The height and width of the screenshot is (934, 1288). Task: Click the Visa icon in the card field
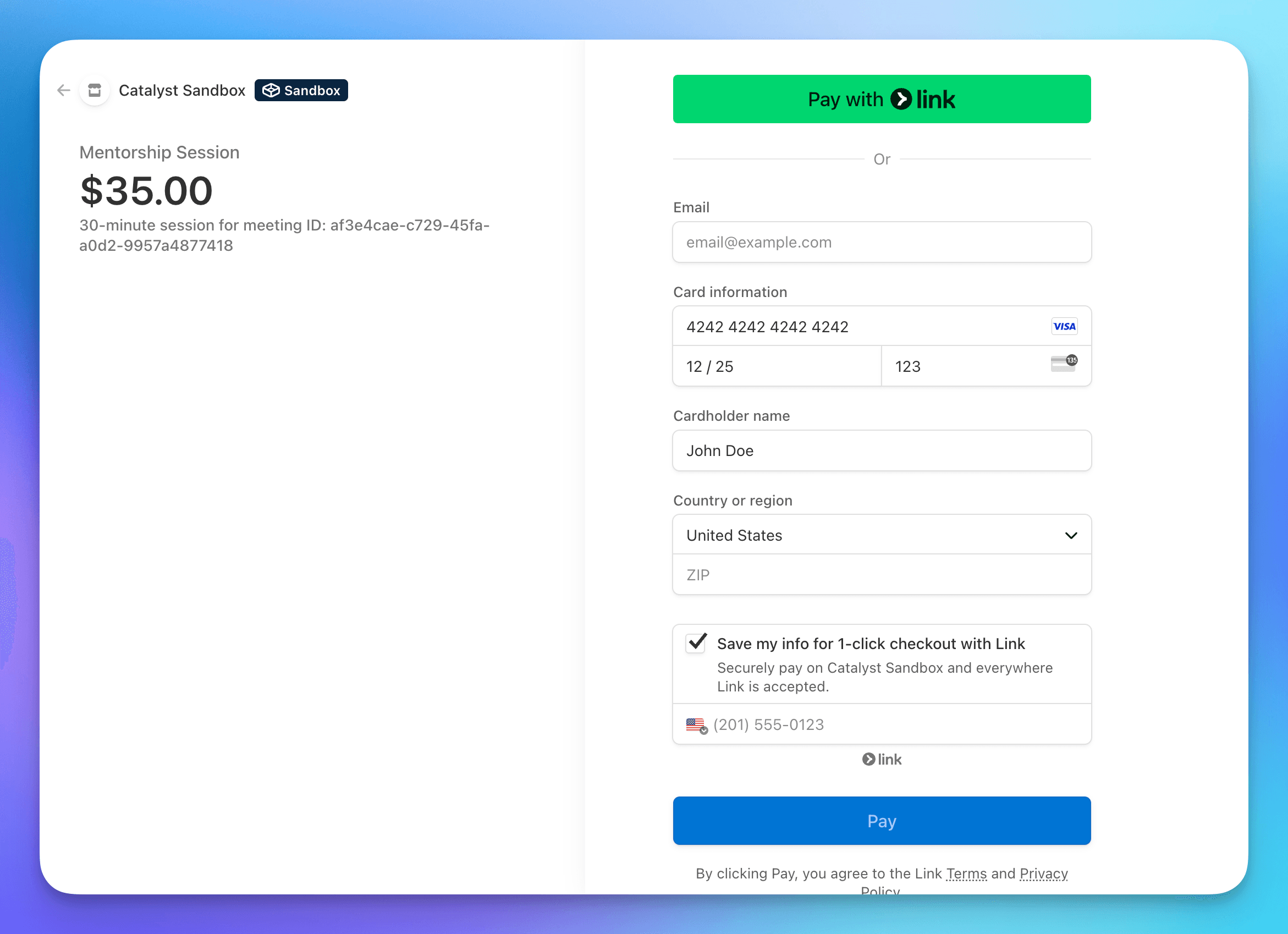pyautogui.click(x=1064, y=326)
